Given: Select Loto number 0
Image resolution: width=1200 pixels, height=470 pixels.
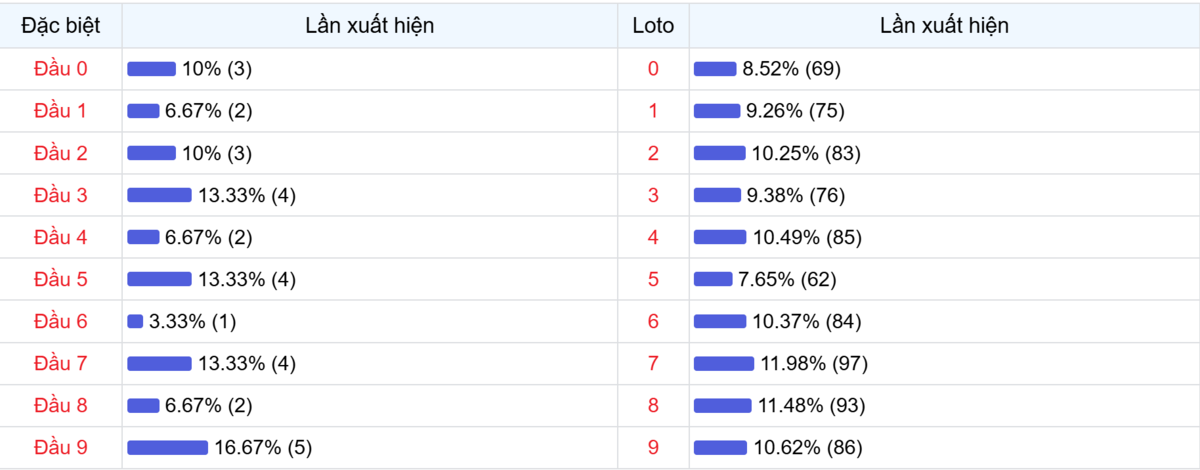Looking at the screenshot, I should click(653, 69).
